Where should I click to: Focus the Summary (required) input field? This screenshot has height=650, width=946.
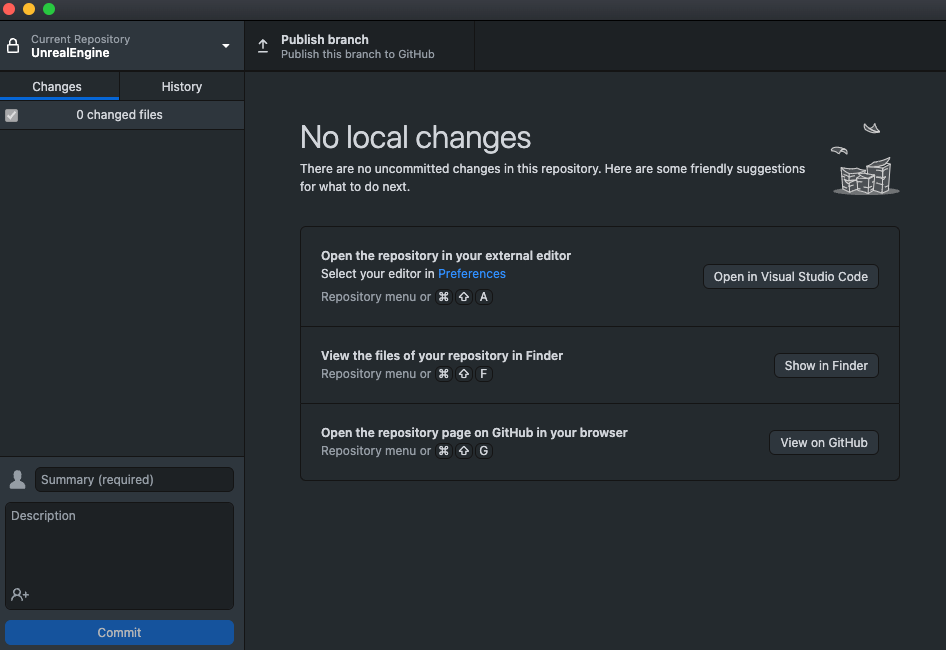click(x=135, y=480)
